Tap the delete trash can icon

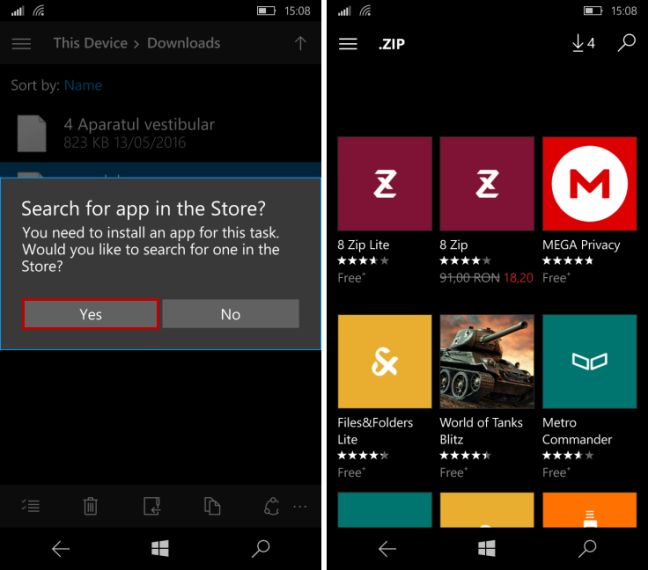click(x=90, y=506)
